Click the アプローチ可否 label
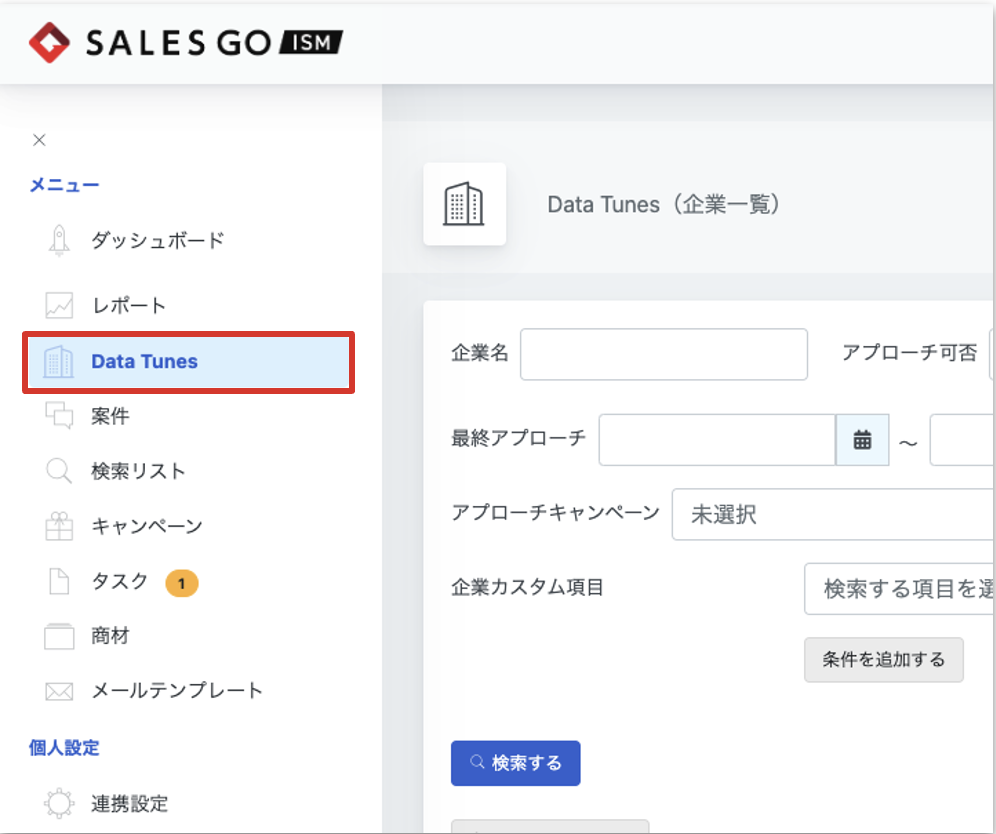The width and height of the screenshot is (996, 834). pyautogui.click(x=910, y=353)
